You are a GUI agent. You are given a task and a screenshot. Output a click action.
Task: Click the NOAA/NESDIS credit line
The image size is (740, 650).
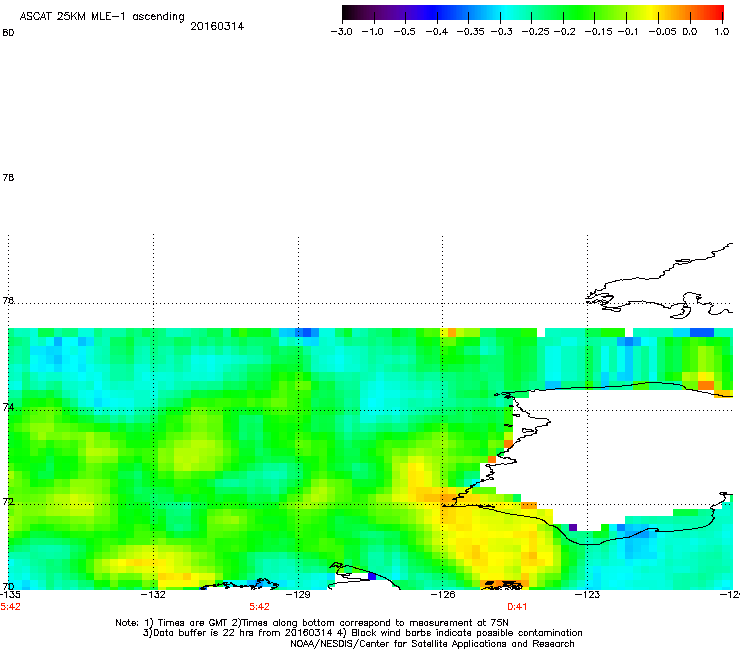click(x=432, y=644)
